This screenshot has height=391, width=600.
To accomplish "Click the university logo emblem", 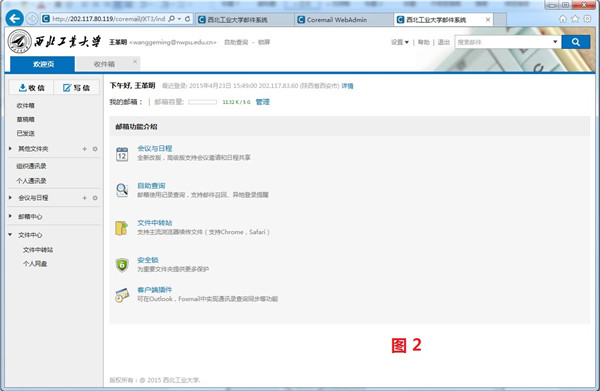I will (20, 41).
